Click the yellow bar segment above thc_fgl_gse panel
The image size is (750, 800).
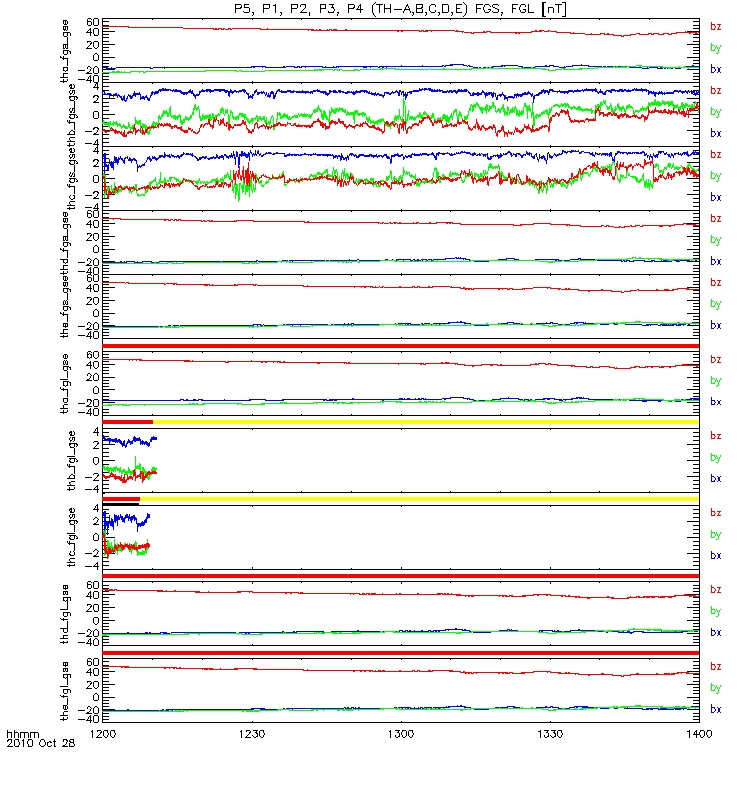click(x=419, y=499)
